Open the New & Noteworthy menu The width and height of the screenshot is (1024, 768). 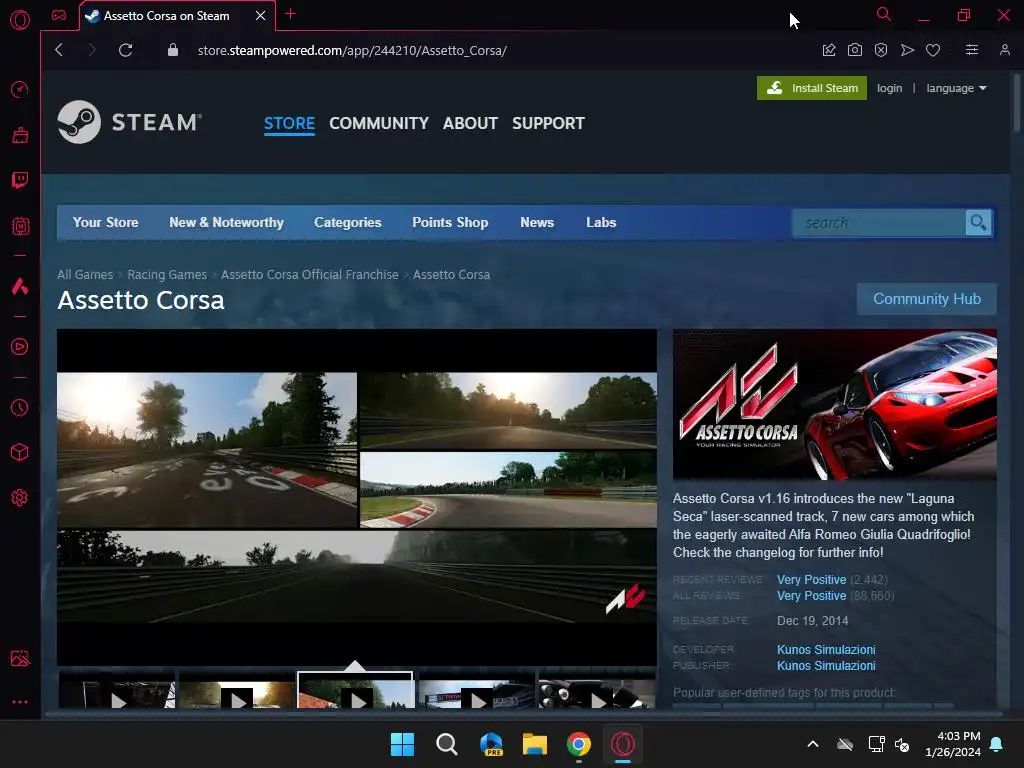[227, 222]
